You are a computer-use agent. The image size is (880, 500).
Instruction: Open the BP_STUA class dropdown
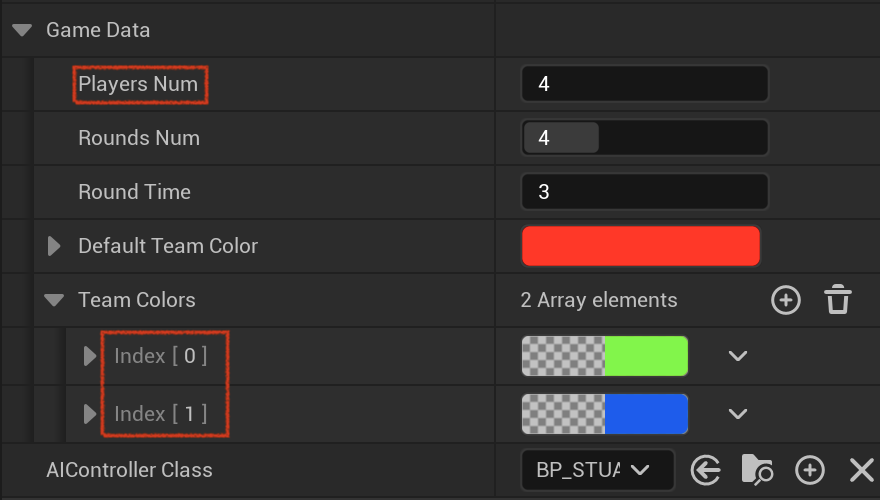pos(598,470)
